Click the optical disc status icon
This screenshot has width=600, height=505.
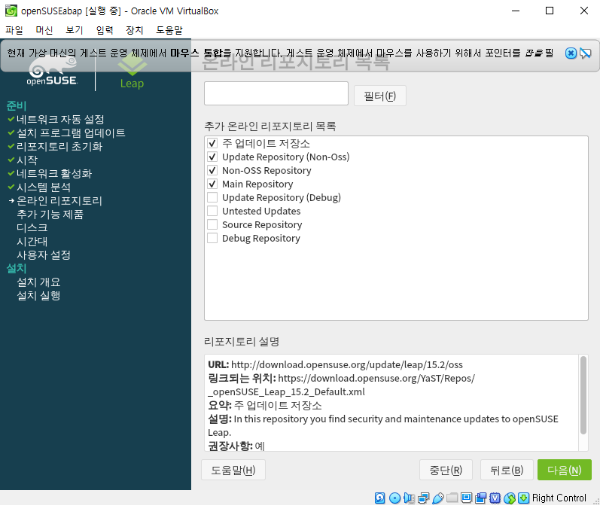pyautogui.click(x=395, y=498)
